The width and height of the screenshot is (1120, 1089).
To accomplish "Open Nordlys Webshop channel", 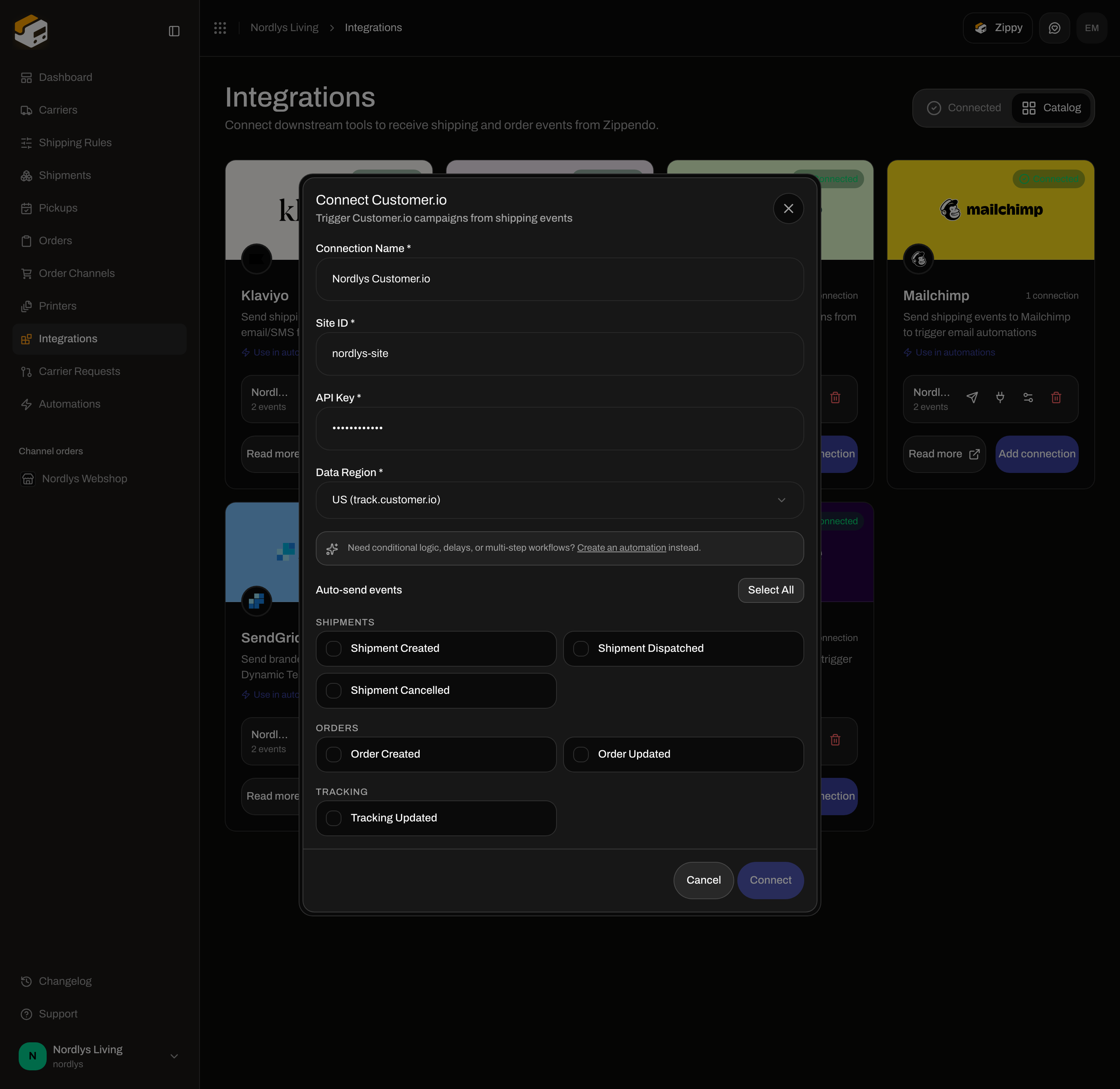I will tap(100, 479).
